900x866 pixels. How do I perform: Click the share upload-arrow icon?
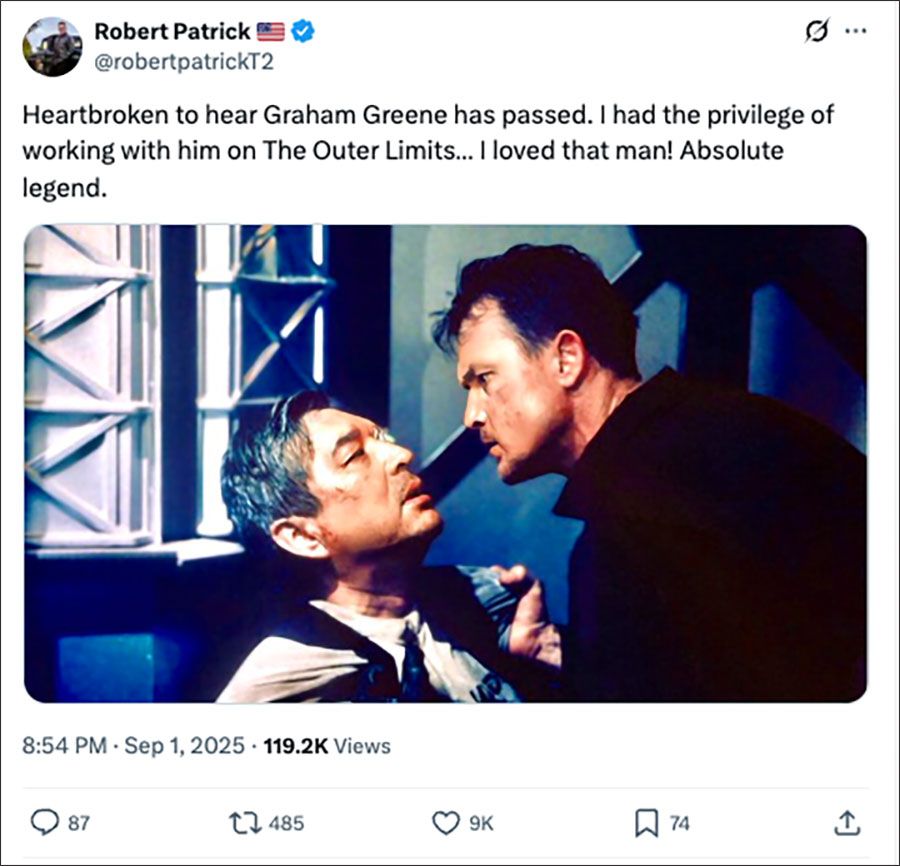point(846,822)
